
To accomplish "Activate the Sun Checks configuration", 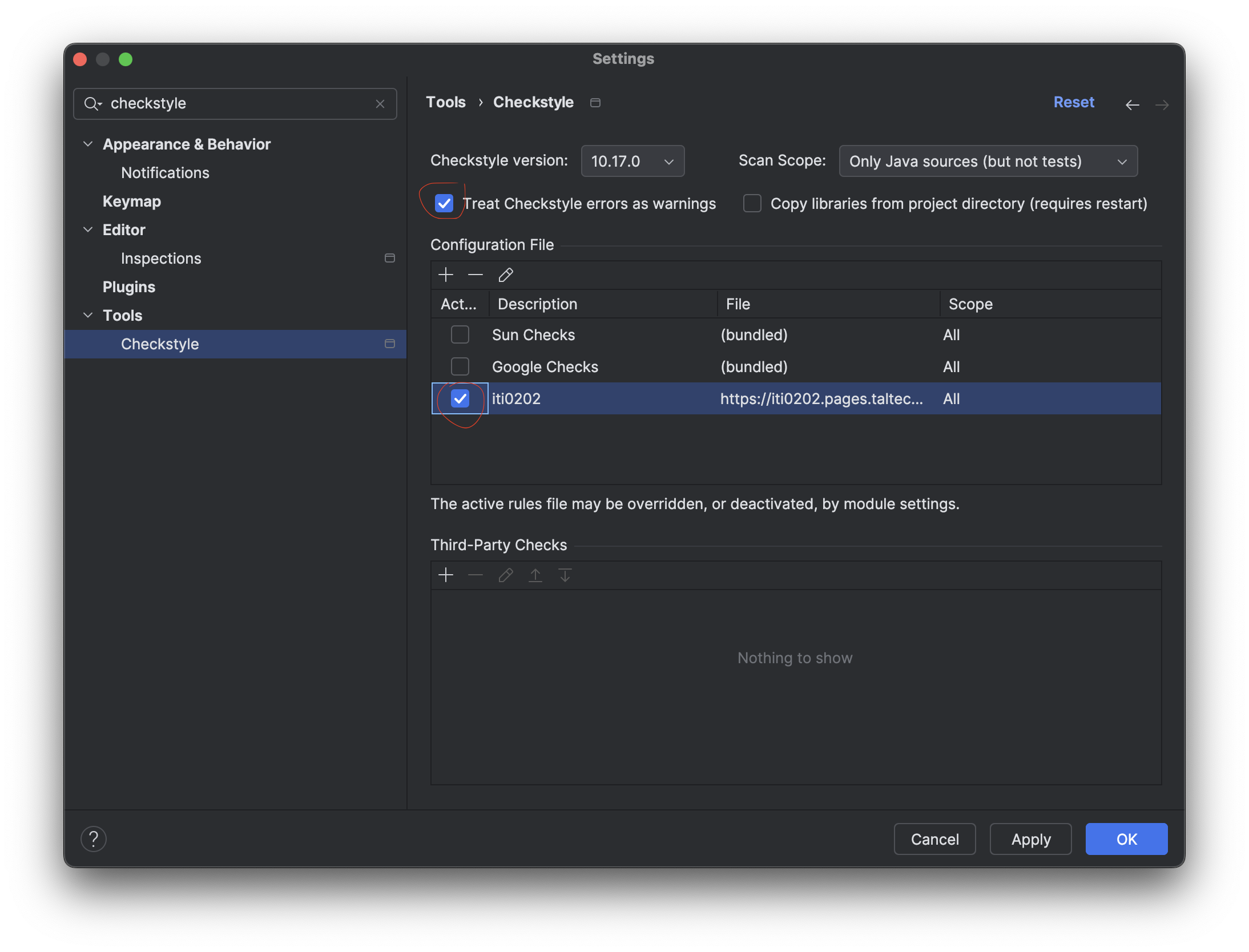I will pyautogui.click(x=460, y=335).
